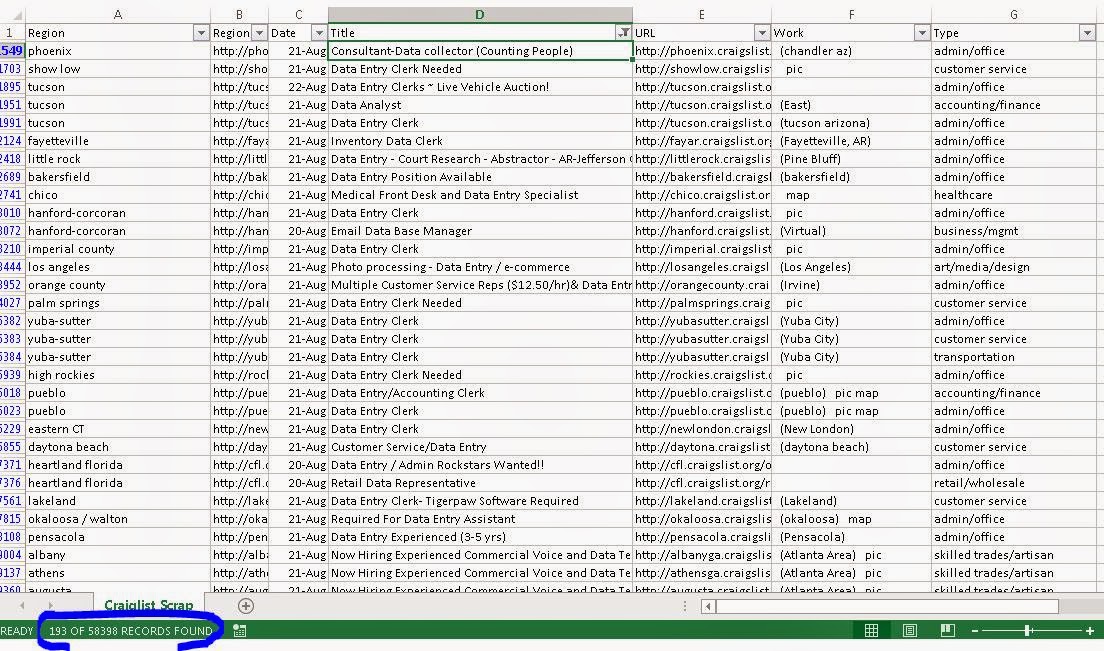Select column E header
1104x651 pixels.
(x=702, y=15)
